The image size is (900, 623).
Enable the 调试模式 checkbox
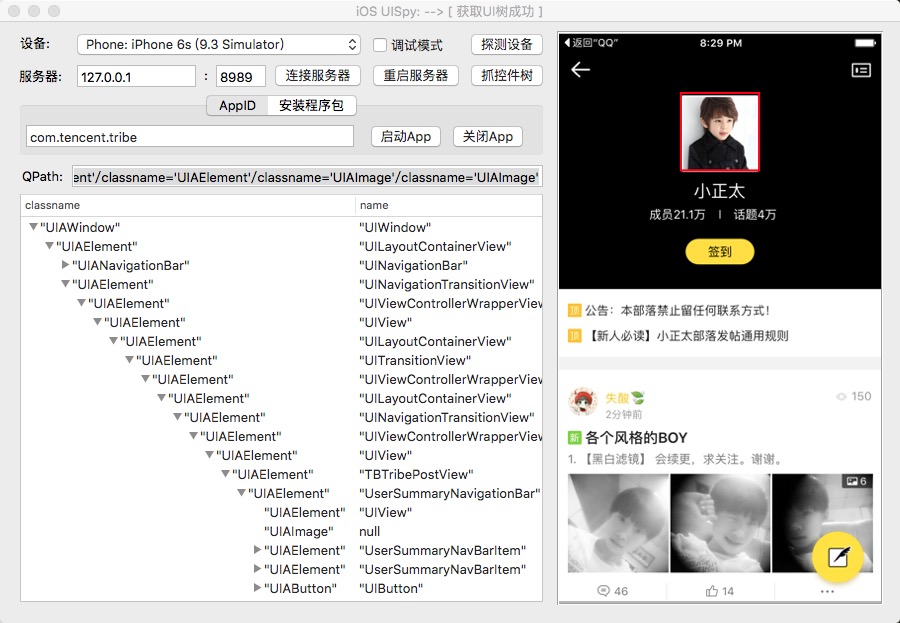[379, 45]
